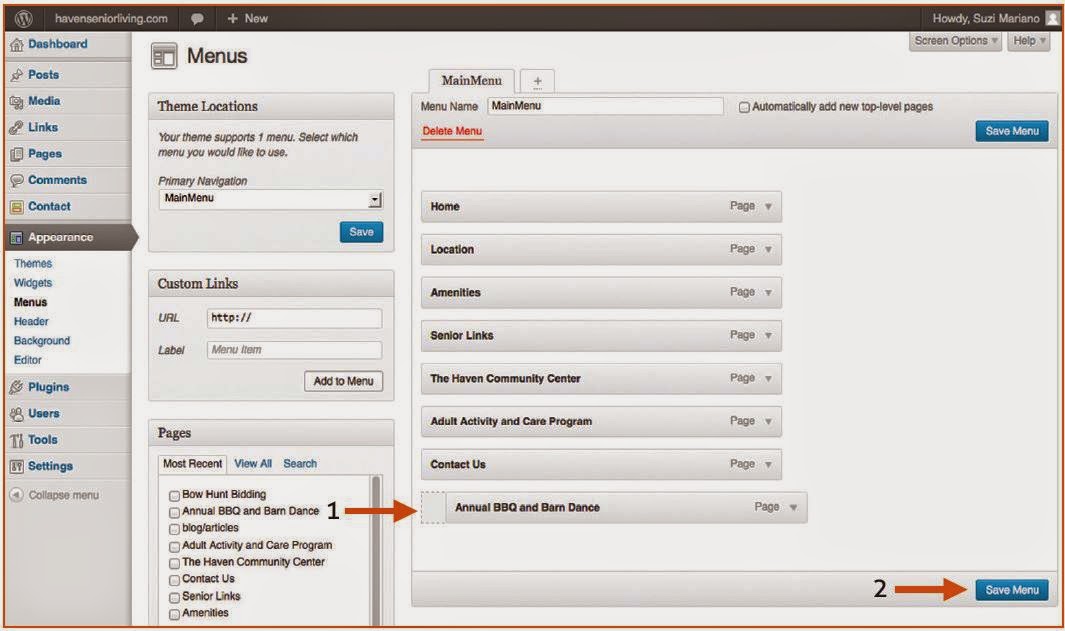Switch to Search pages tab
1065x631 pixels.
pos(300,464)
